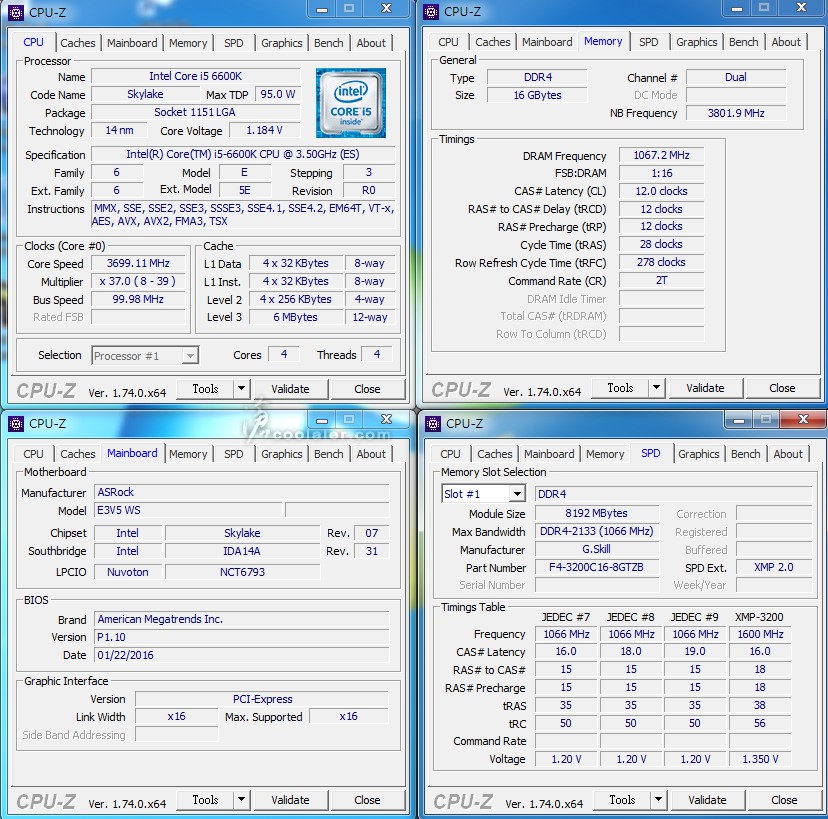Click the memory Size value 16 GBytes

537,95
